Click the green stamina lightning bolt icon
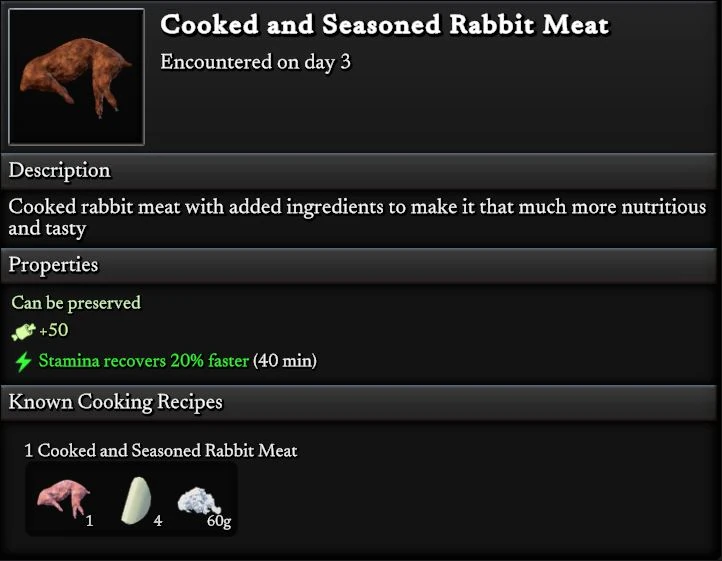 [x=23, y=361]
